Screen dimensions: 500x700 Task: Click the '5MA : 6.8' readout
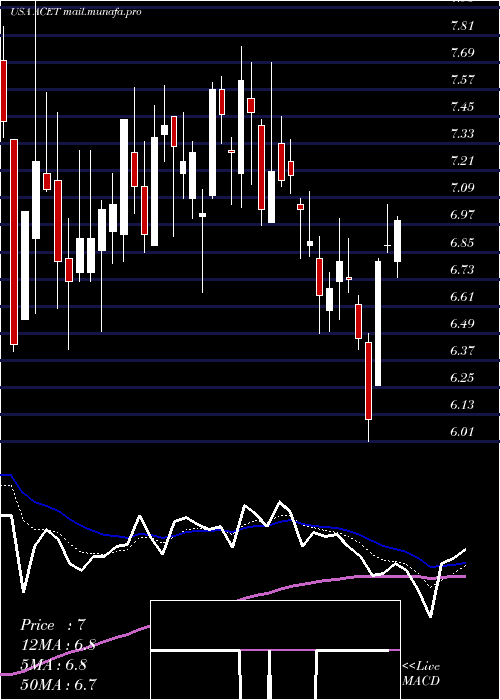tap(53, 665)
